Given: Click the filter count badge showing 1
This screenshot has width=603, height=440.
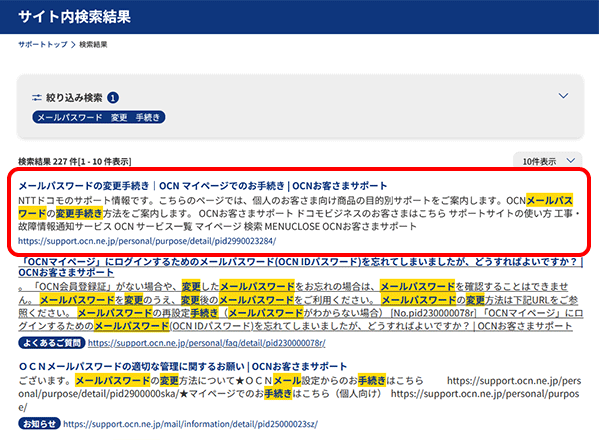Looking at the screenshot, I should click(x=113, y=98).
